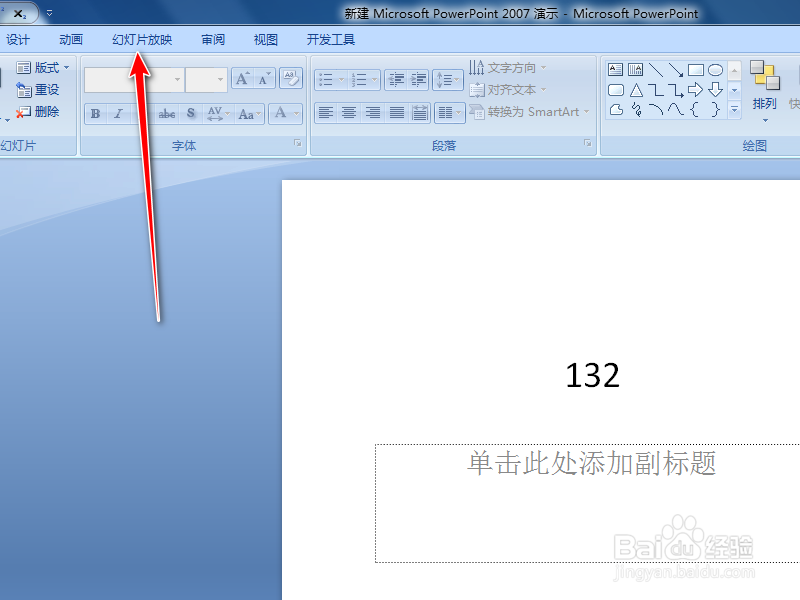Increase font size with the large A icon
Viewport: 800px width, 600px height.
pos(242,79)
